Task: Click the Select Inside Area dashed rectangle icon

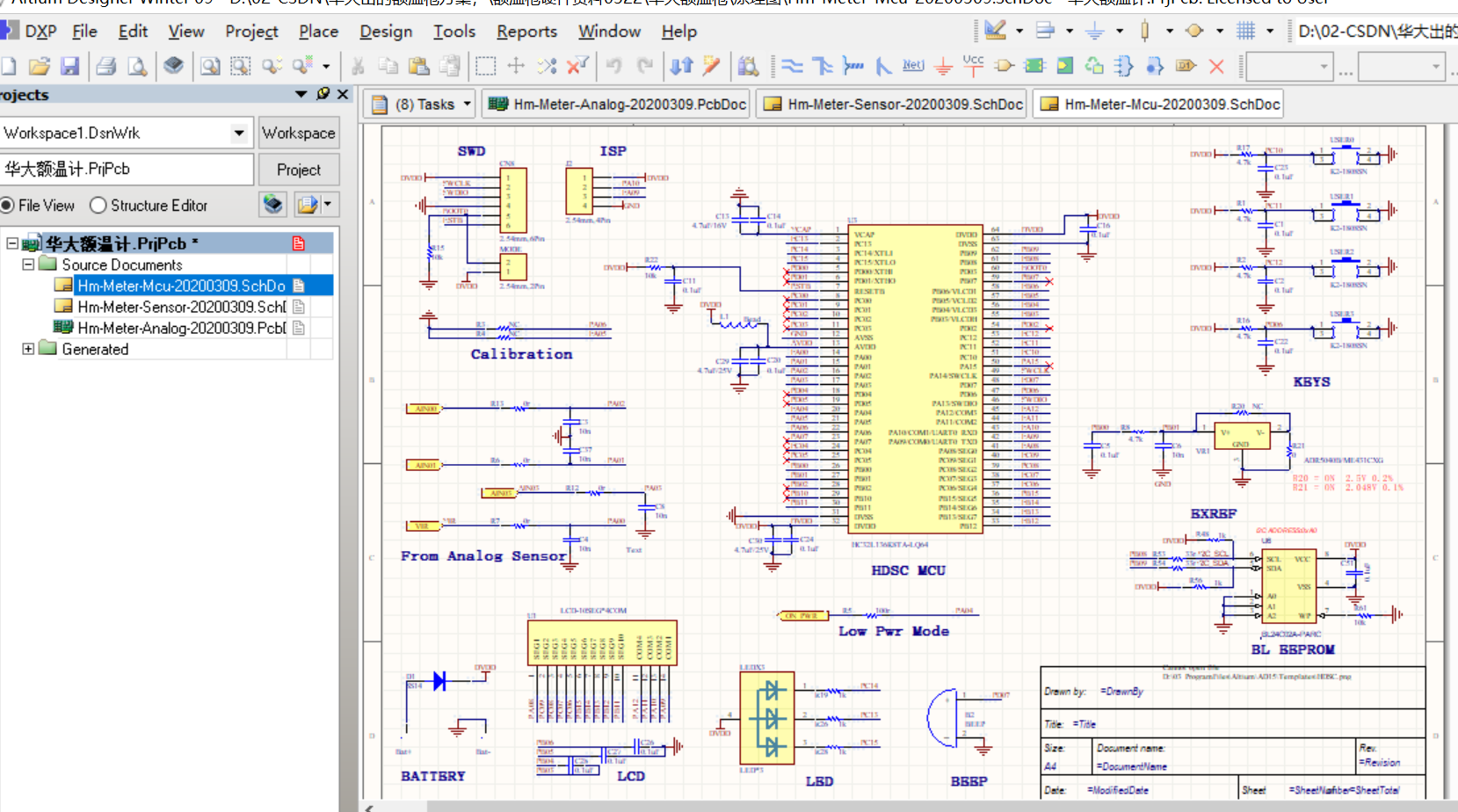Action: [x=485, y=66]
